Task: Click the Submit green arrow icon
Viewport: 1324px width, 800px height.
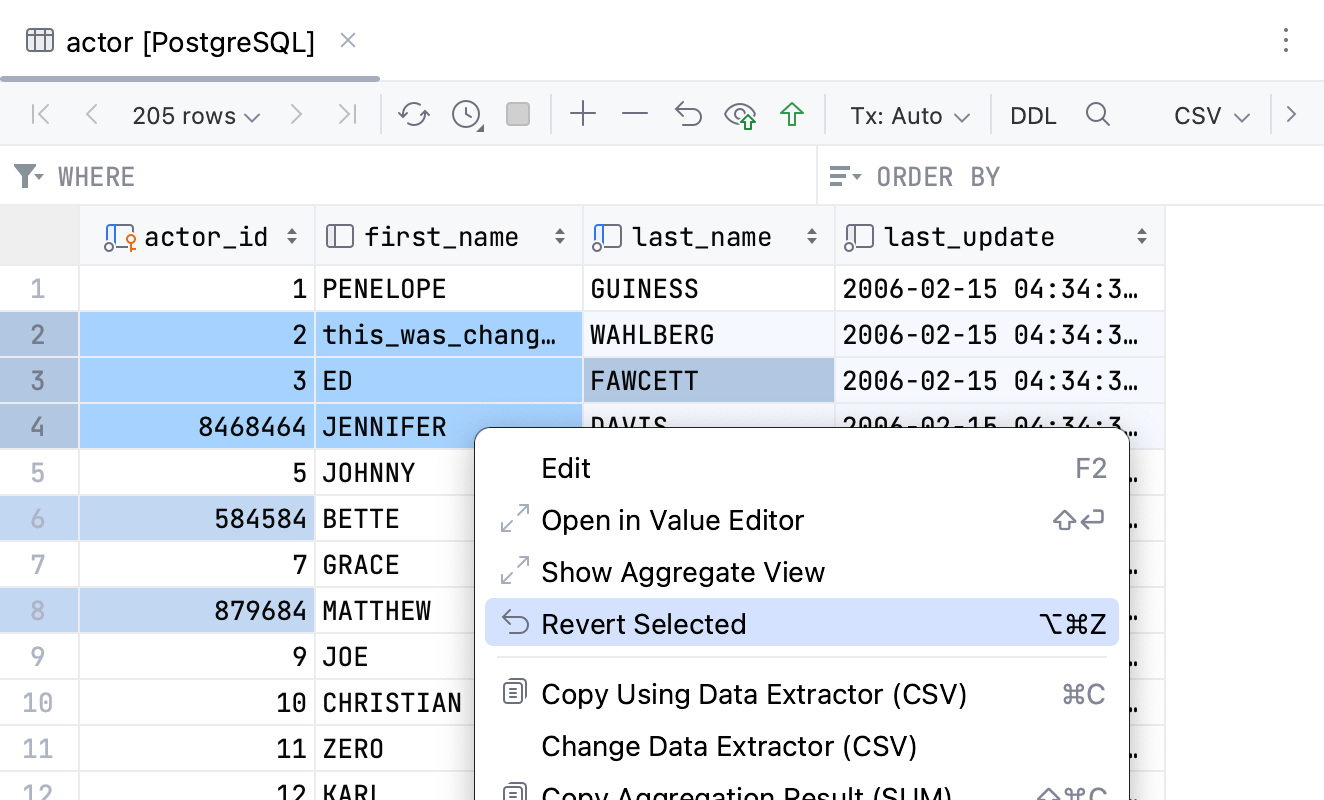Action: (792, 115)
